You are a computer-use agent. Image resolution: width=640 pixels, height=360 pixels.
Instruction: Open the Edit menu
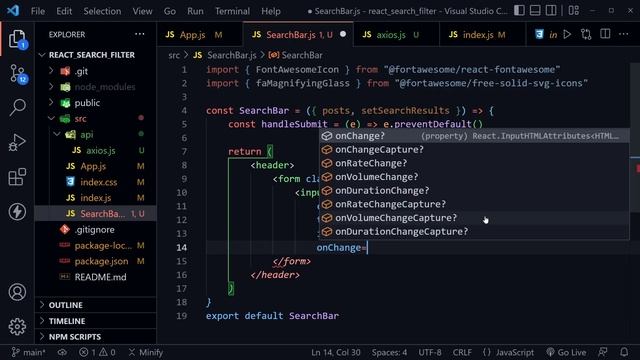click(64, 11)
